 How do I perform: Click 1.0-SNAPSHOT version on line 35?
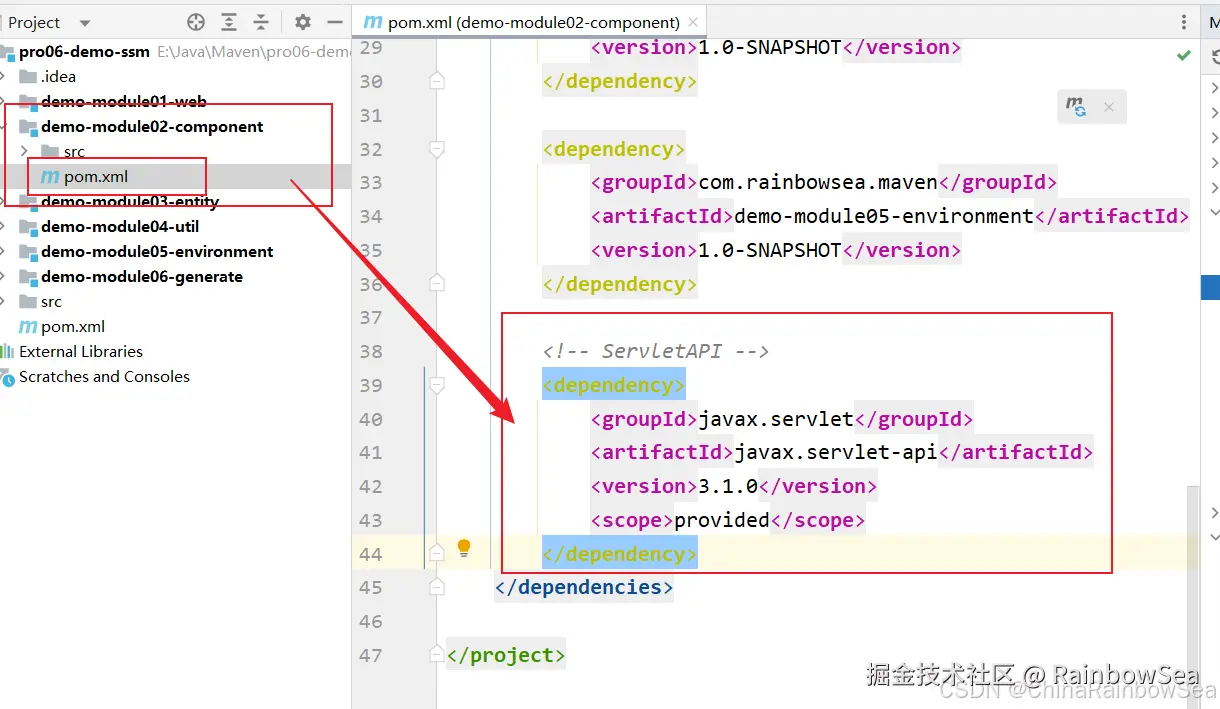coord(770,250)
